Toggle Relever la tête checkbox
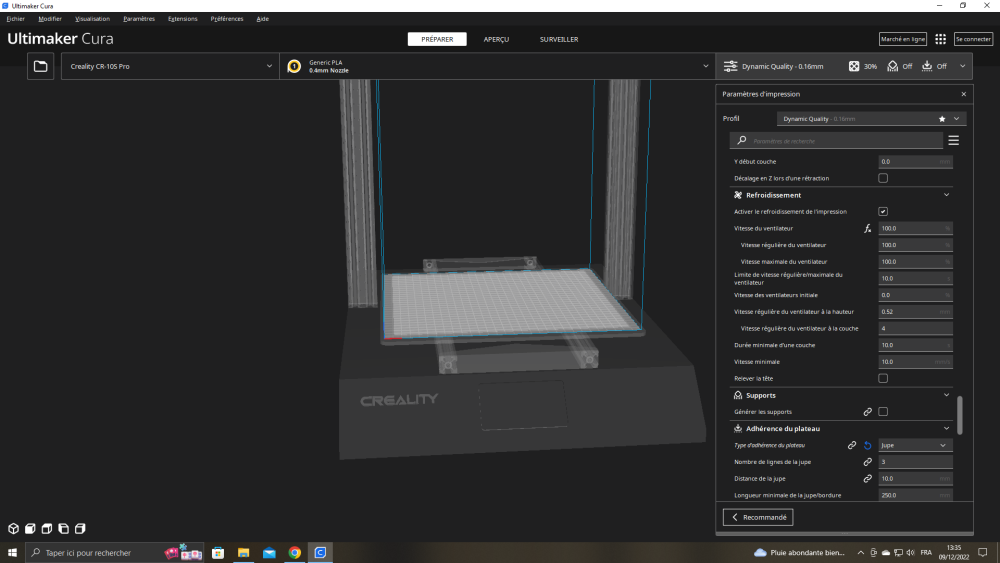 point(883,379)
